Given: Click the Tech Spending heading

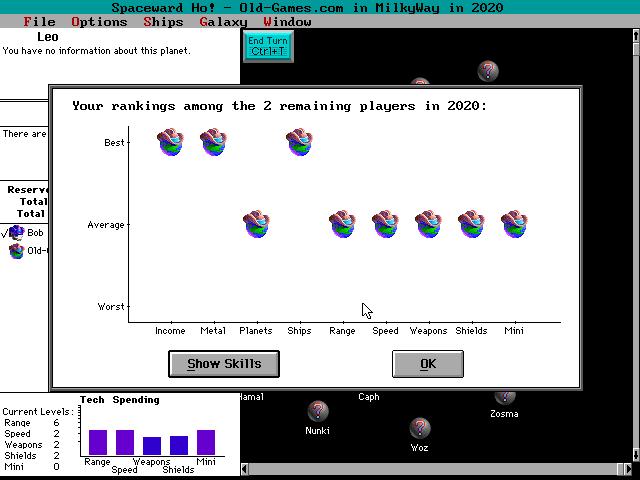Looking at the screenshot, I should coord(120,400).
